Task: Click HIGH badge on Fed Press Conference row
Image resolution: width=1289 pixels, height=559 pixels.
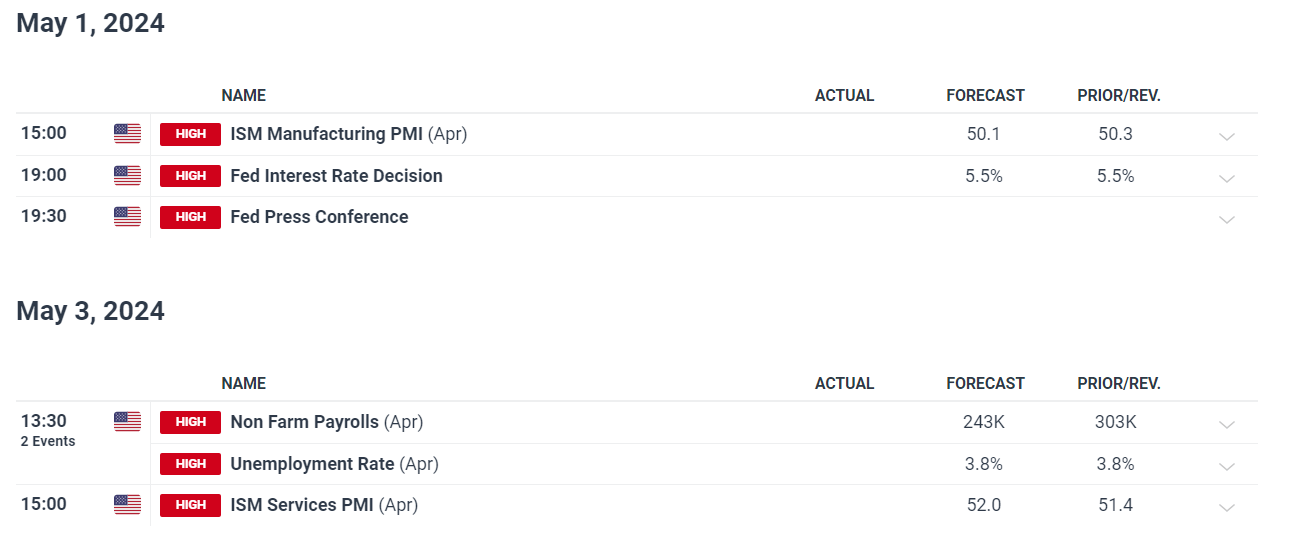Action: pyautogui.click(x=190, y=217)
